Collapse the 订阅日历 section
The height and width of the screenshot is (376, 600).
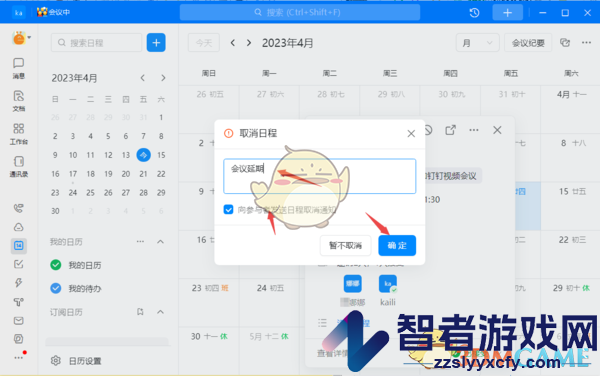(x=161, y=312)
